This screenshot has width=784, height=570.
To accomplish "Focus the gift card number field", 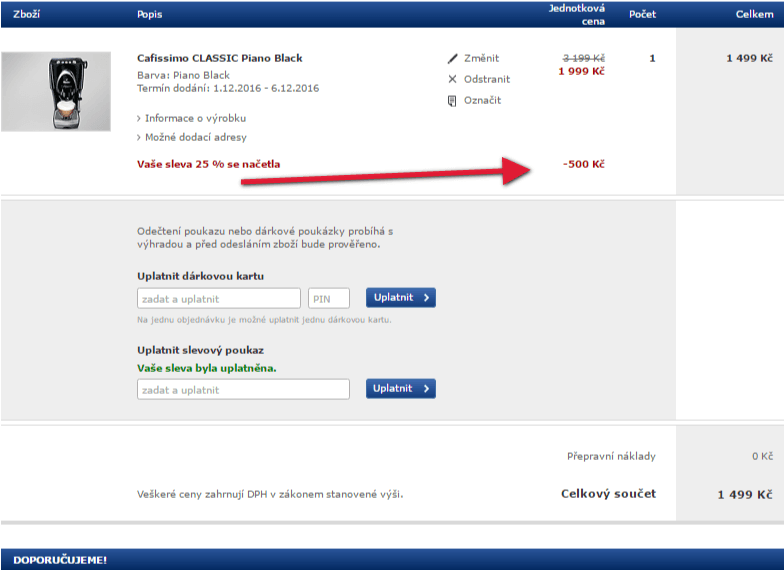I will click(218, 298).
